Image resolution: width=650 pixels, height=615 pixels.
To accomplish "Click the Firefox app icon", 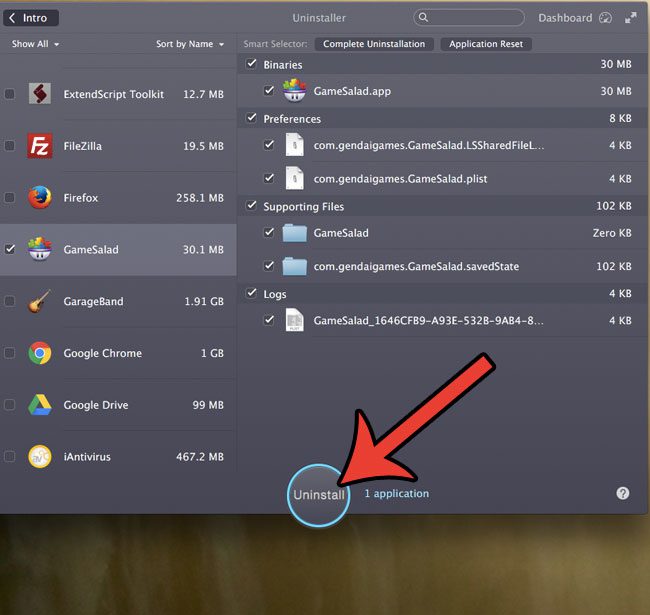I will (40, 198).
